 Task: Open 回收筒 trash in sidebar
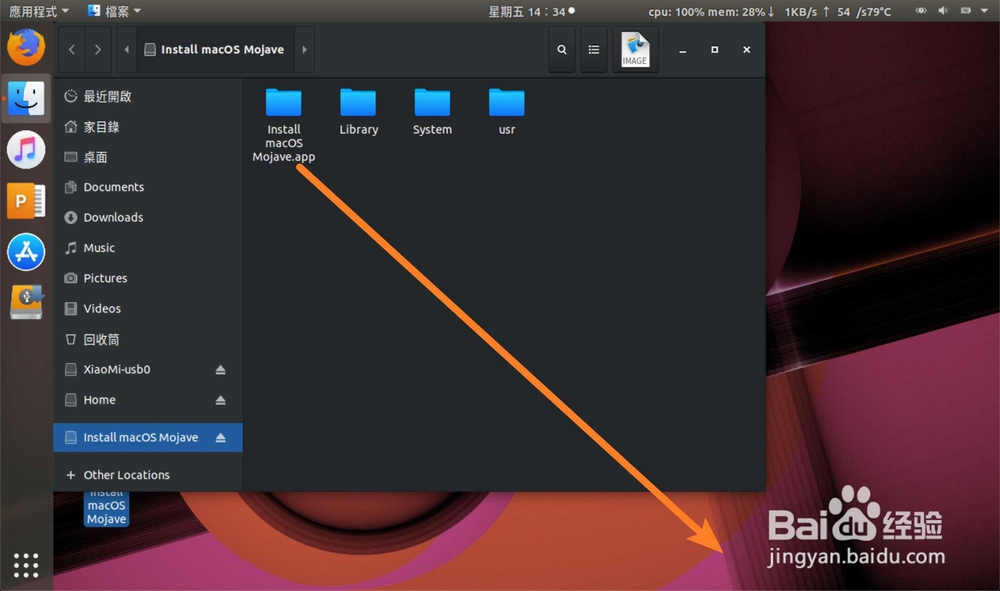click(148, 339)
